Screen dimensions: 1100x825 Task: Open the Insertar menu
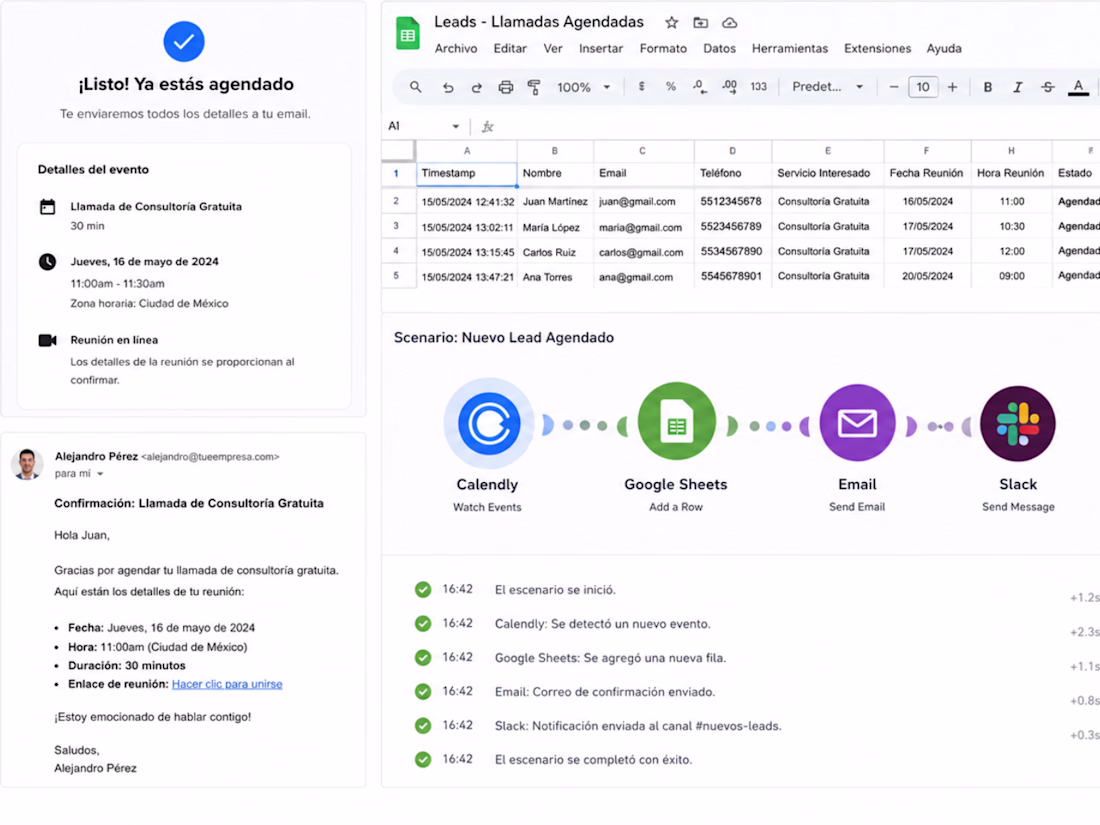601,48
